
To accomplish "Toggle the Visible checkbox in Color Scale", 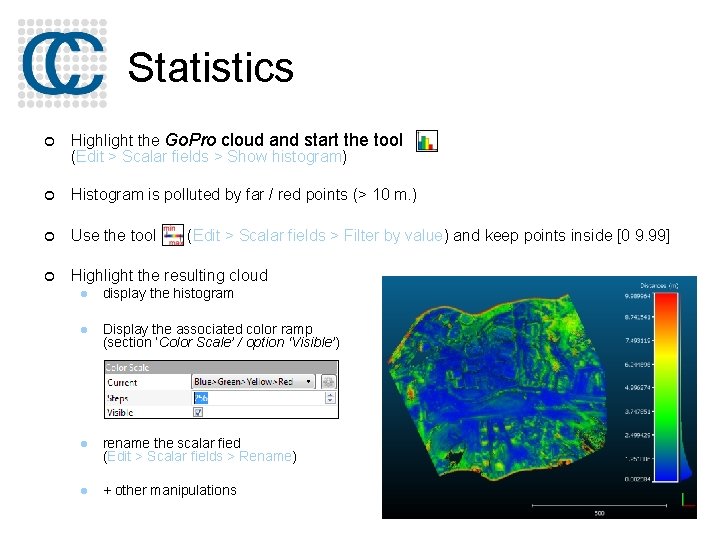I will 198,411.
